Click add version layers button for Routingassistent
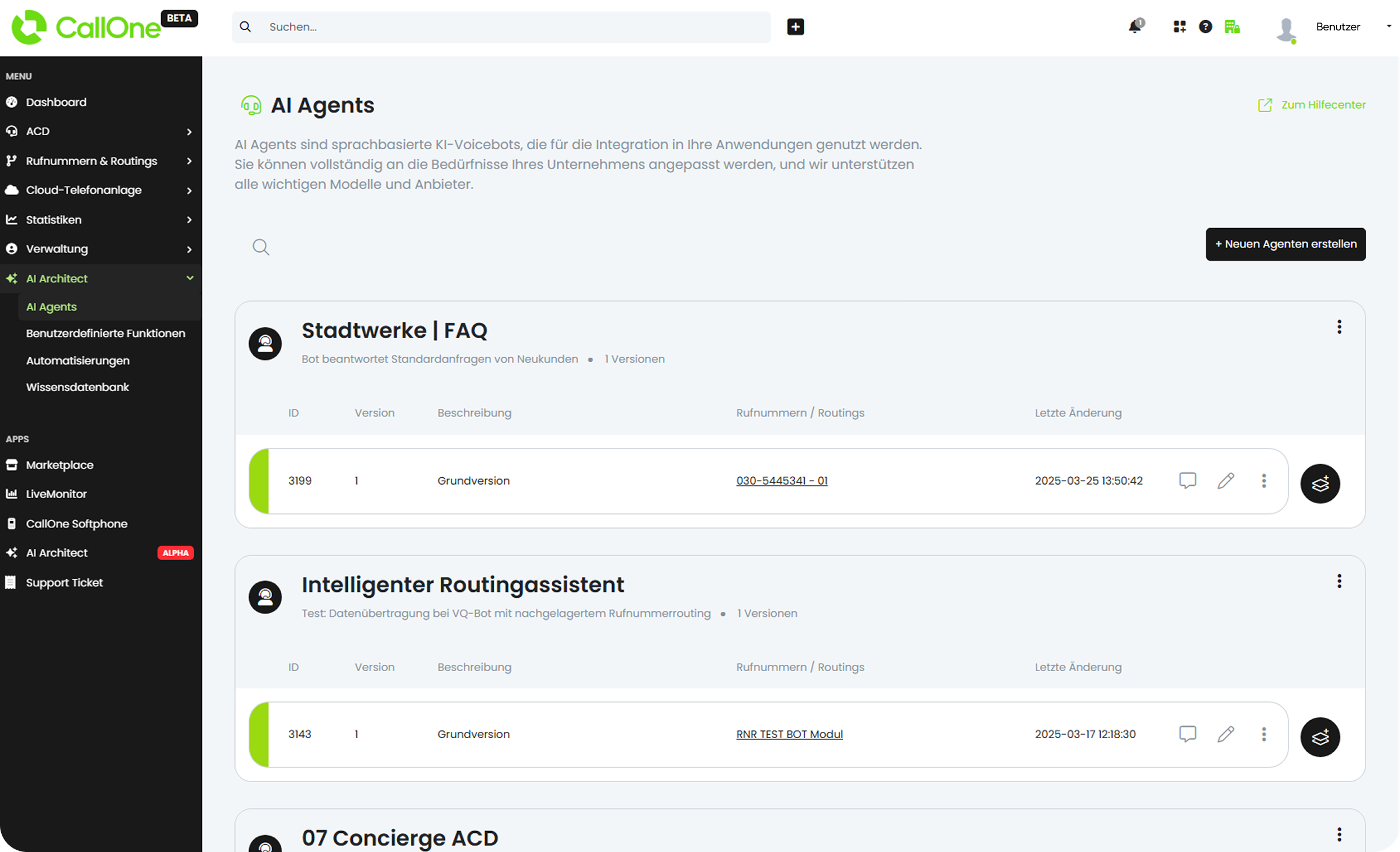 point(1321,737)
